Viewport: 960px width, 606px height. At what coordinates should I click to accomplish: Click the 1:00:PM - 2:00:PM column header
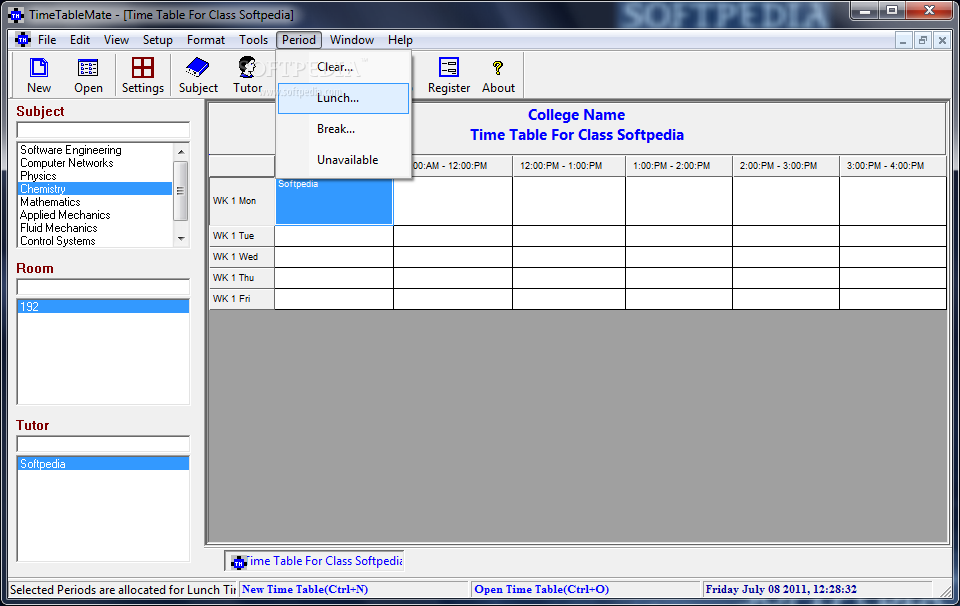[679, 166]
